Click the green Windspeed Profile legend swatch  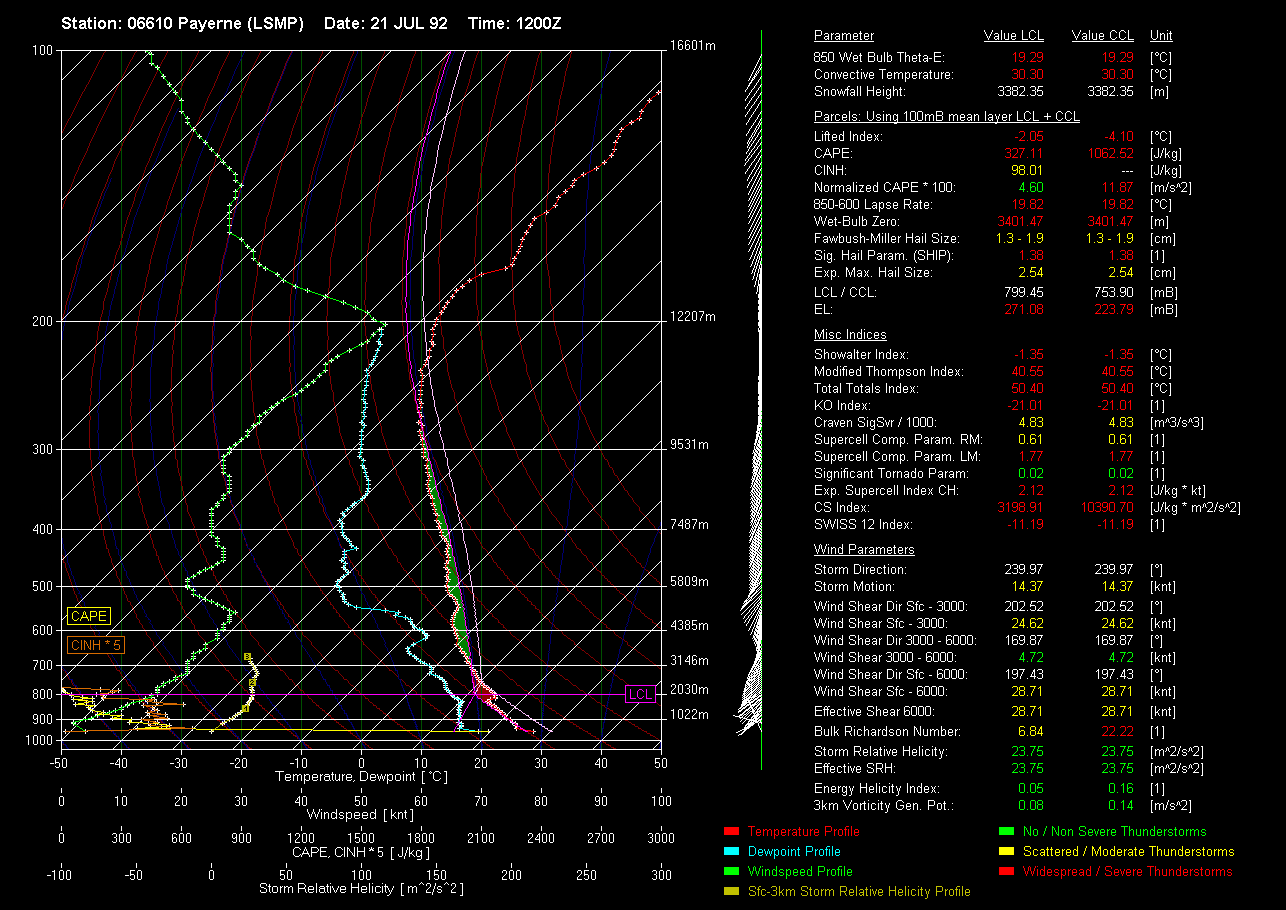click(730, 871)
